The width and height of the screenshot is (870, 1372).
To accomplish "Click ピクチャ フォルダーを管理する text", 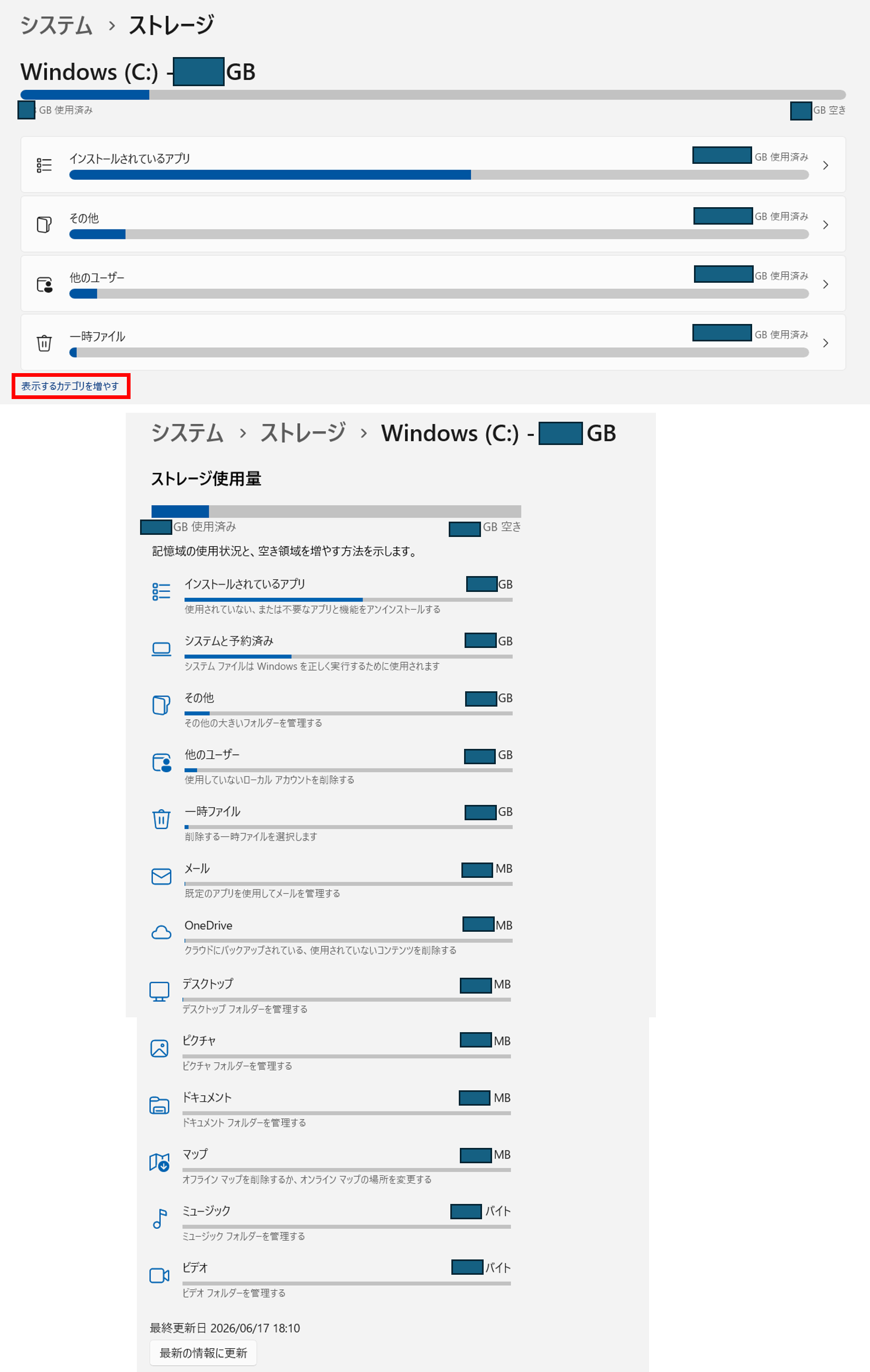I will 237,1065.
